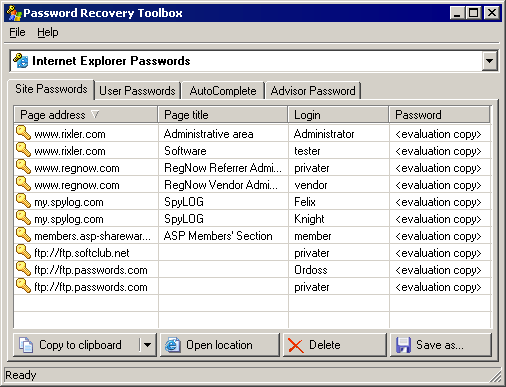Expand the Internet Explorer Passwords dropdown arrow
Image resolution: width=506 pixels, height=387 pixels.
(x=489, y=61)
